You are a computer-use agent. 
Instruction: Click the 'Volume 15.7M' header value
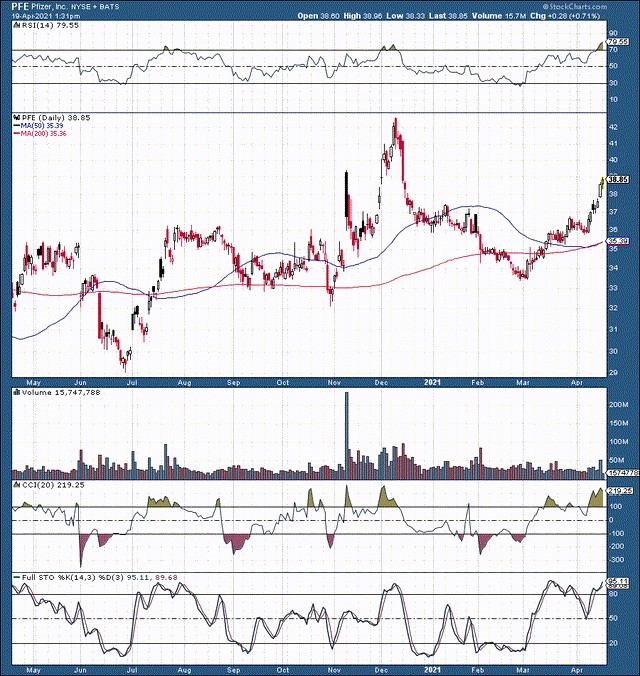[498, 16]
